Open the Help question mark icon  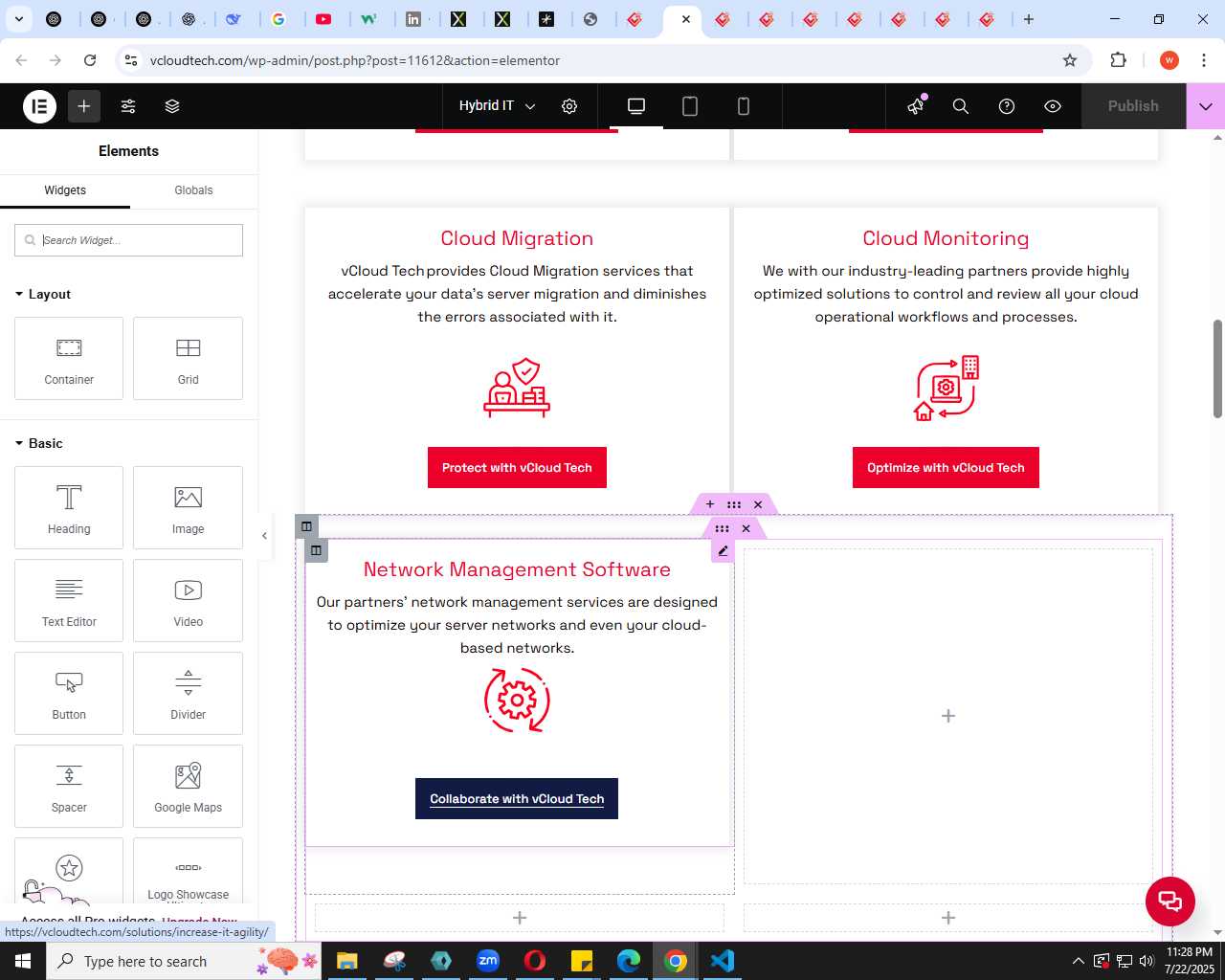tap(1007, 106)
